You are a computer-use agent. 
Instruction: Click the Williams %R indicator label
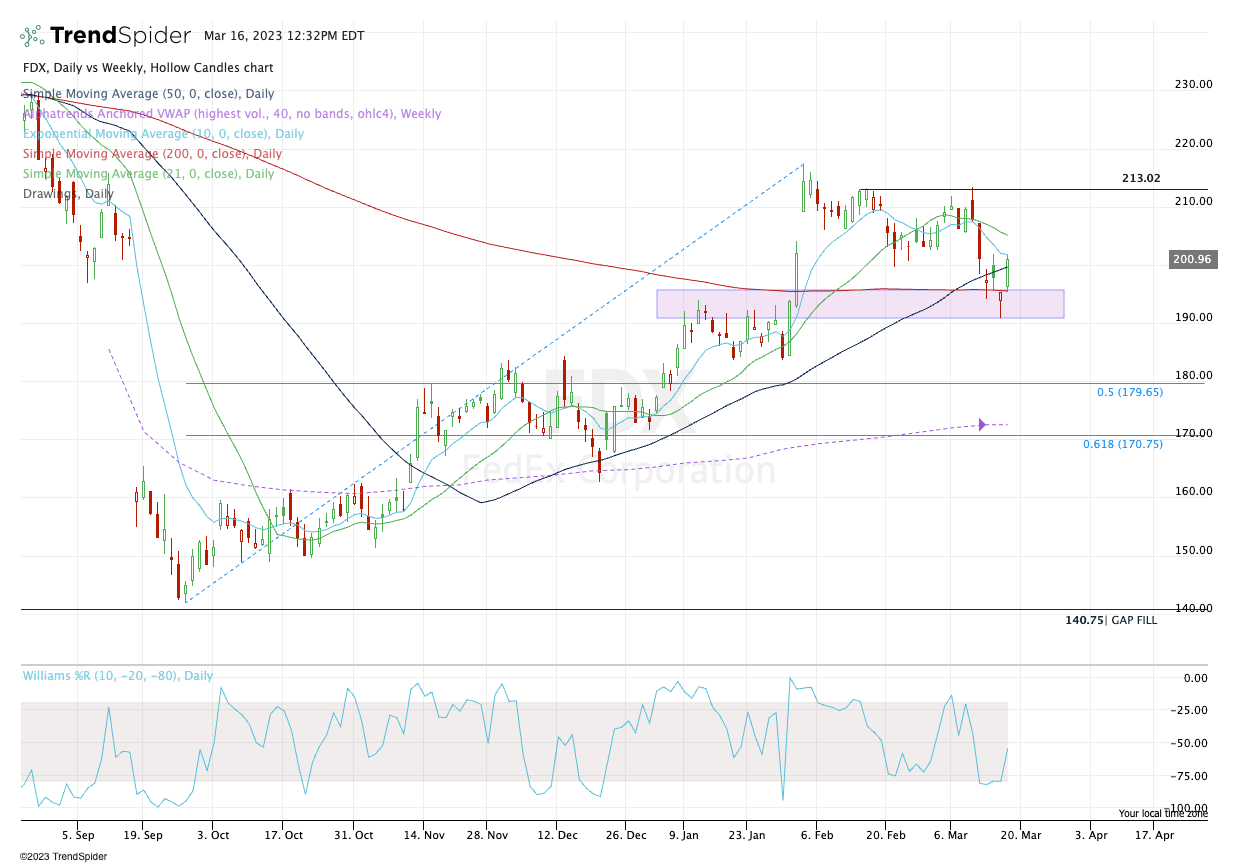(118, 676)
